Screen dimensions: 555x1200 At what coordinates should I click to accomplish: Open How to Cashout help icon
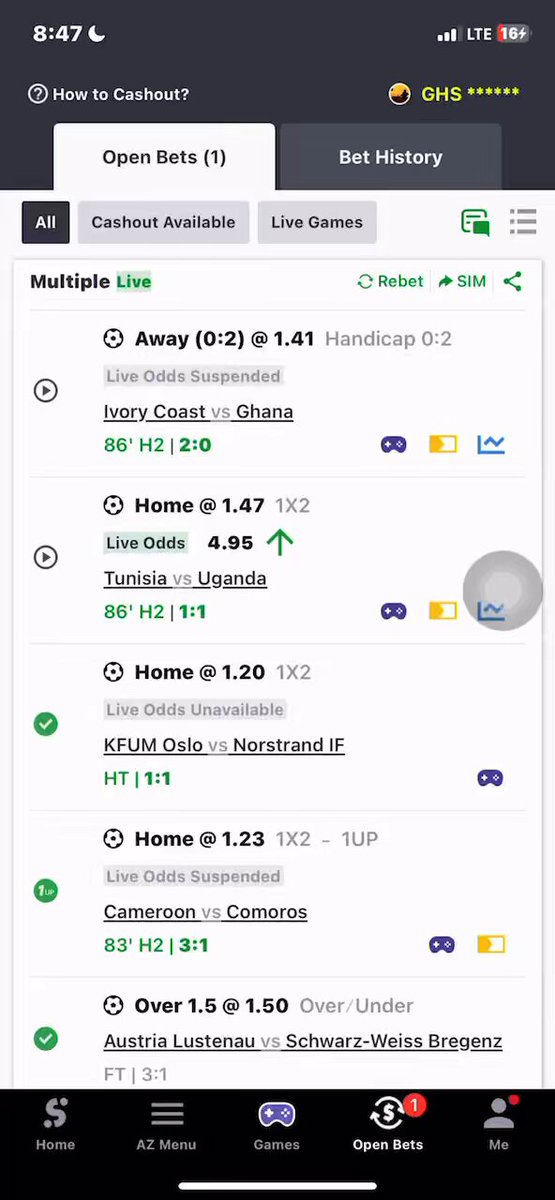38,94
